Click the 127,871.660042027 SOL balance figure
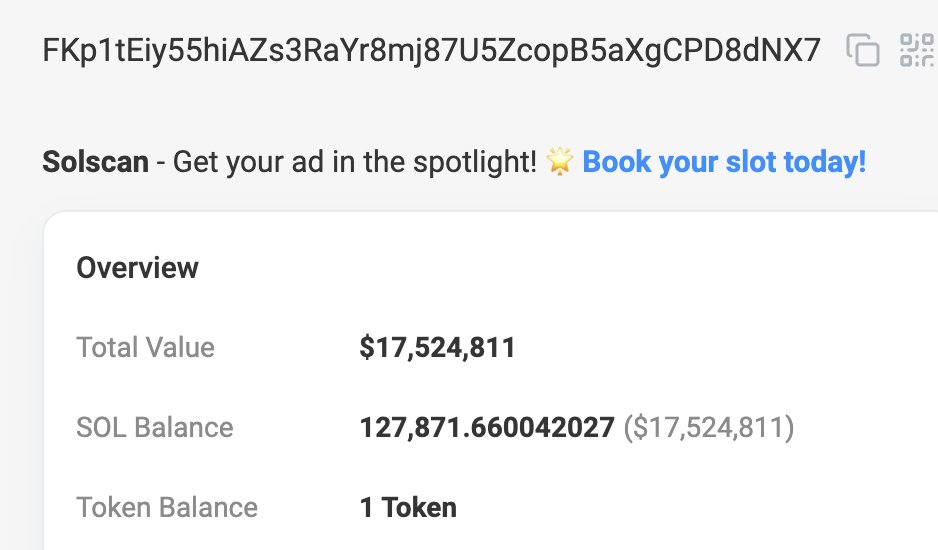Image resolution: width=938 pixels, height=550 pixels. 487,428
